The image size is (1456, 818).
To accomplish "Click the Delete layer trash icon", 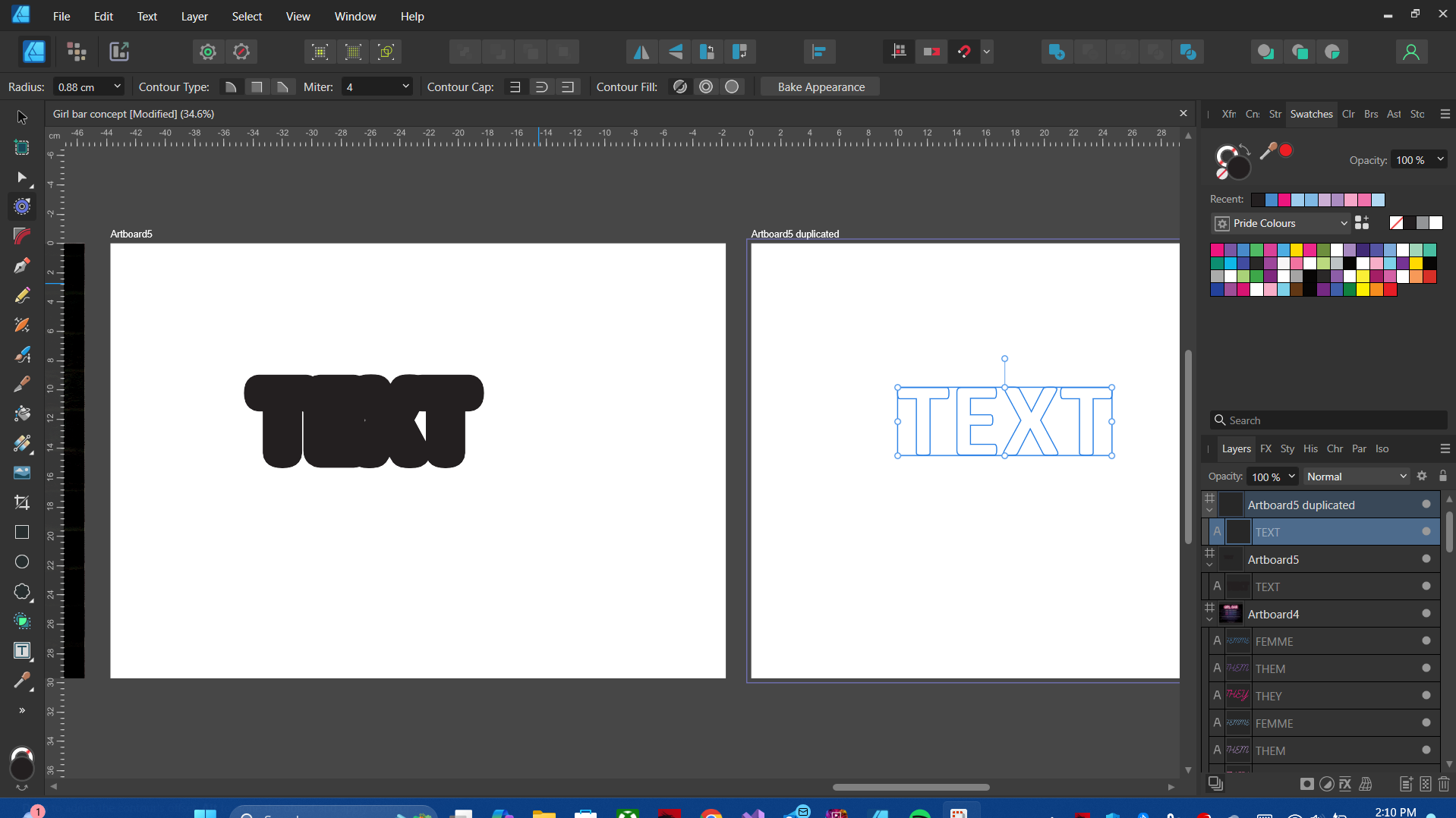I will 1444,784.
